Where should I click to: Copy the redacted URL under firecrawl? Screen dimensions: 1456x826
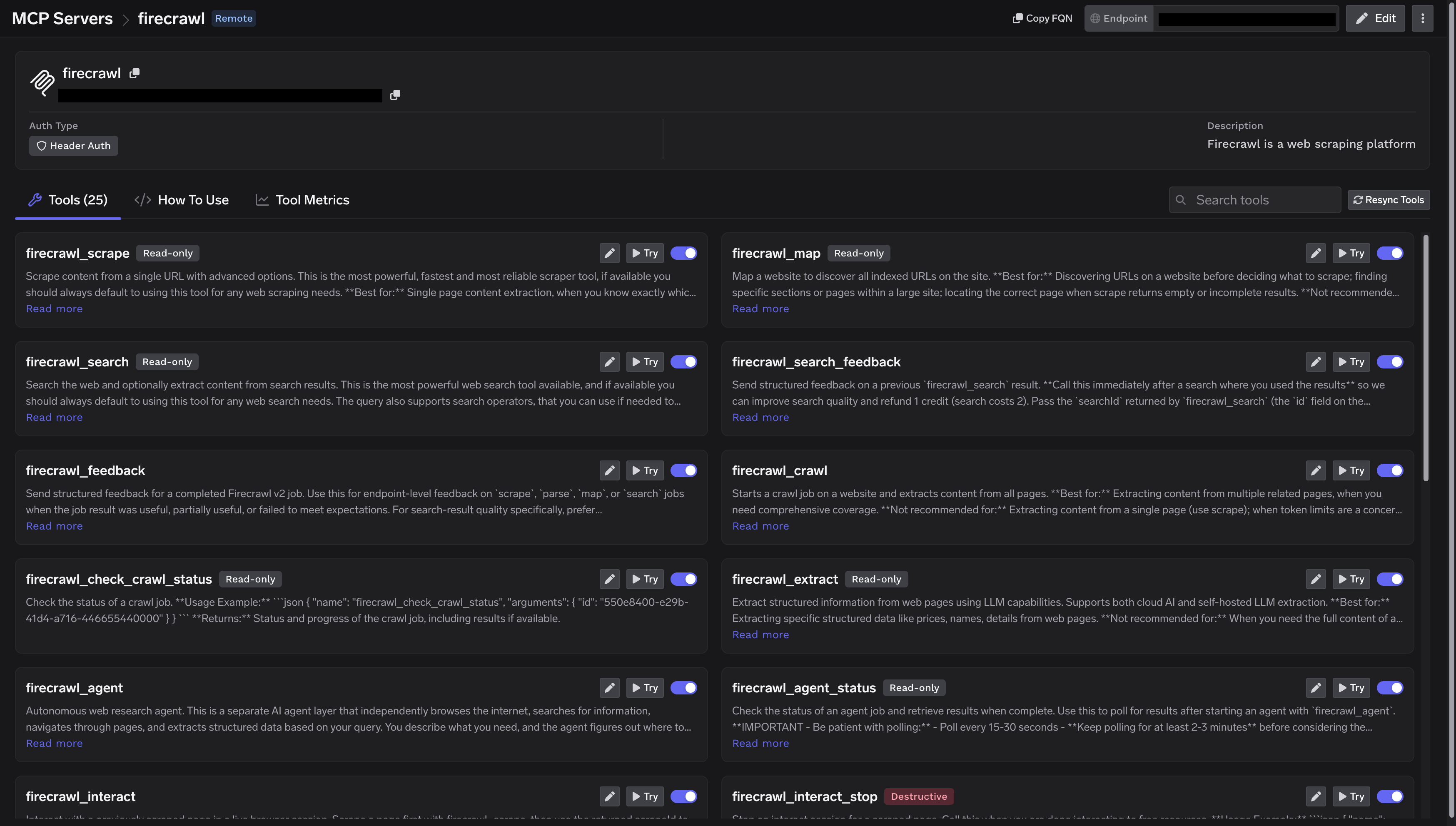pos(396,95)
